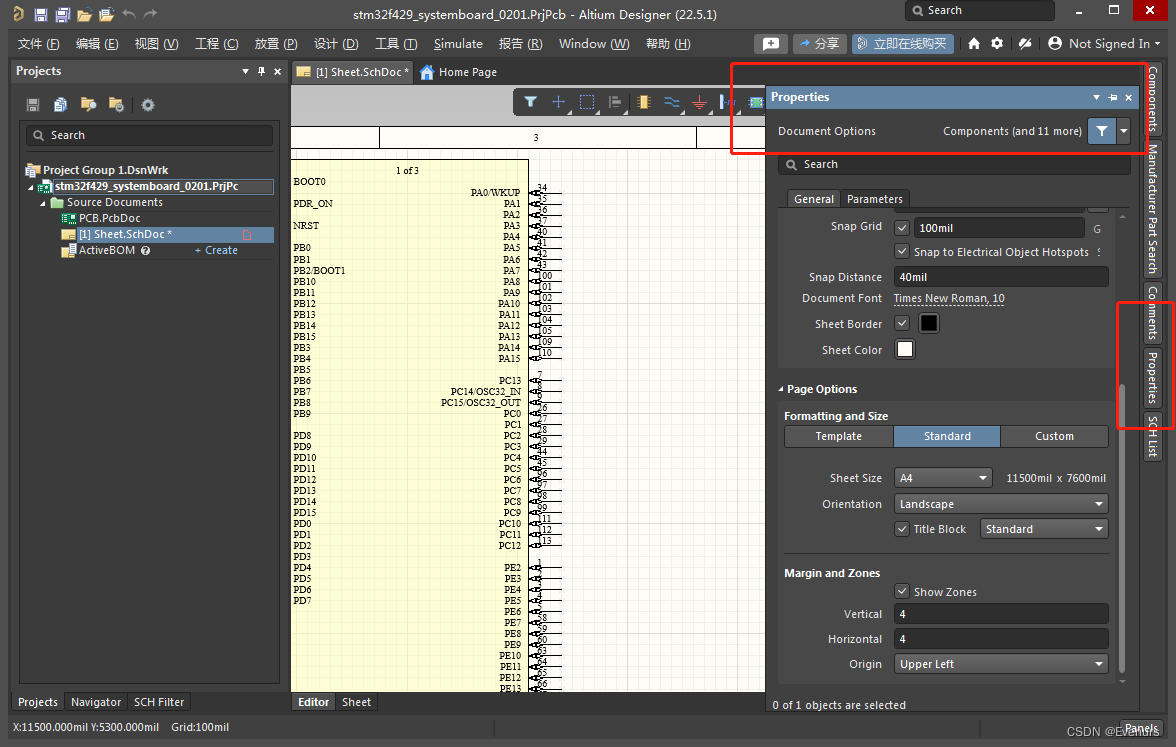Image resolution: width=1176 pixels, height=747 pixels.
Task: Click the Vertical margin zones field
Action: [1000, 614]
